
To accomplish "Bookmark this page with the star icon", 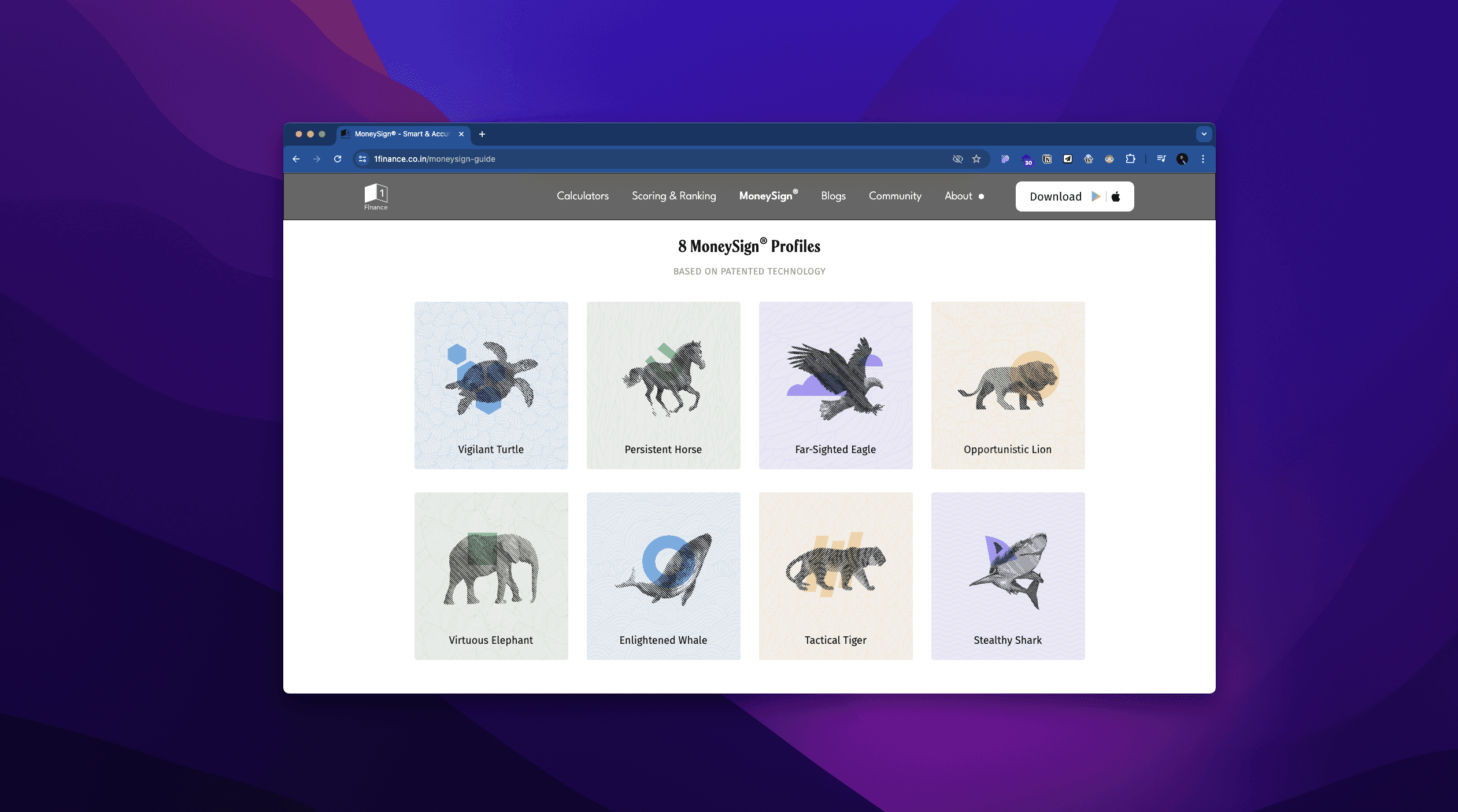I will pos(976,159).
